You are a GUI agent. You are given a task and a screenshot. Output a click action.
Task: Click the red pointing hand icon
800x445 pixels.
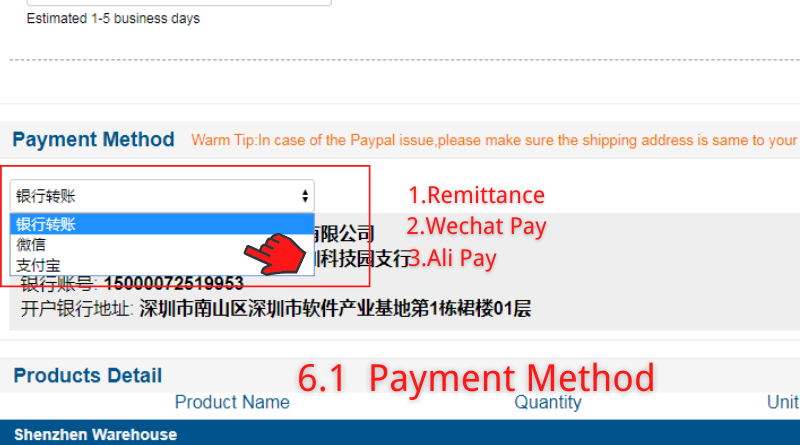point(275,254)
